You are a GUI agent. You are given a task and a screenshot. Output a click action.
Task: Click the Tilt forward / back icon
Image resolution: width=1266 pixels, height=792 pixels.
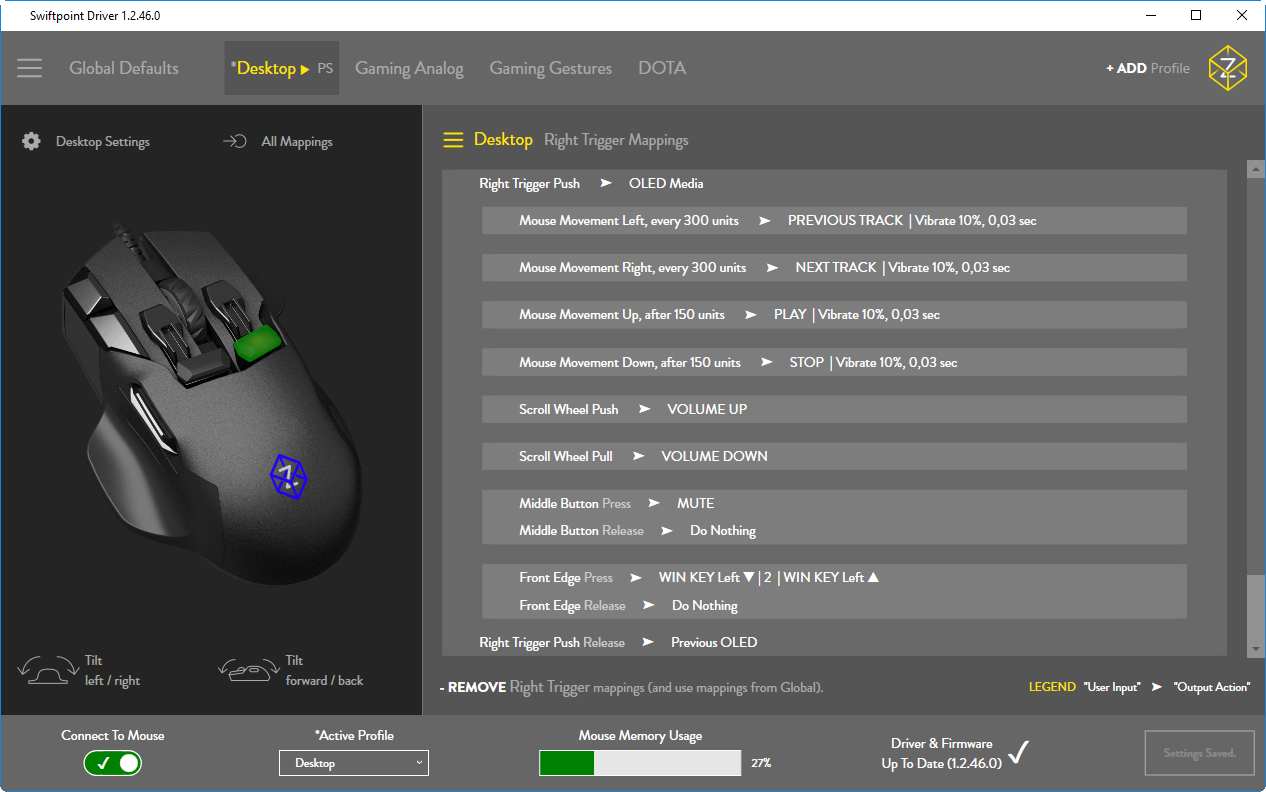point(248,670)
